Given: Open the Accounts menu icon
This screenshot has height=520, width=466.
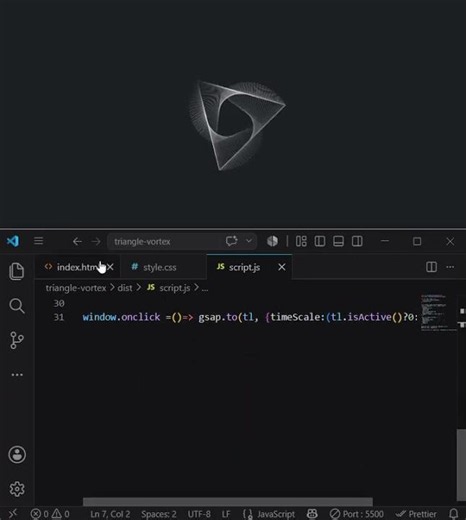Looking at the screenshot, I should tap(17, 454).
